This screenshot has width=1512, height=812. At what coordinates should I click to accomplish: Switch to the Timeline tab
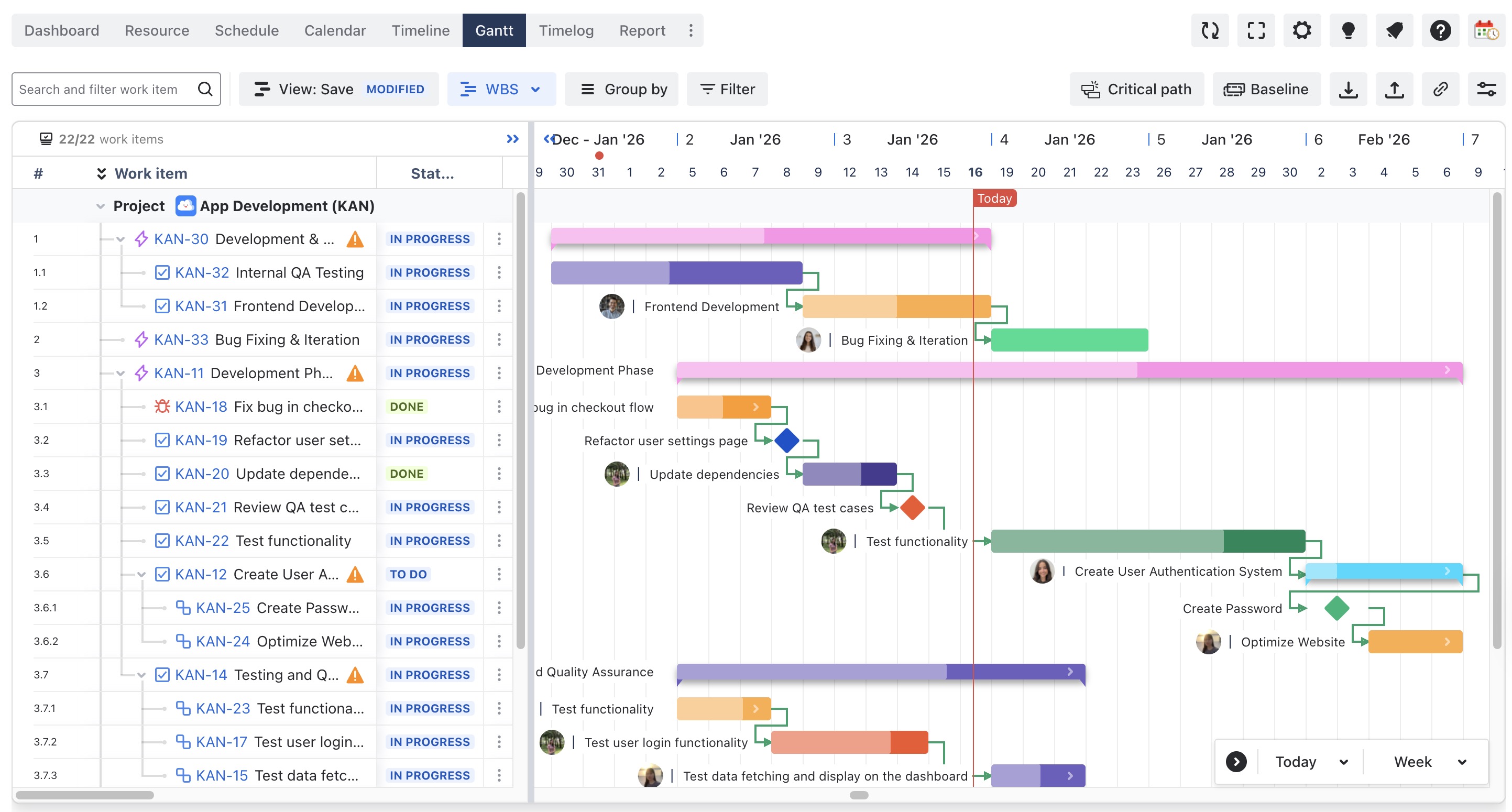click(x=420, y=30)
